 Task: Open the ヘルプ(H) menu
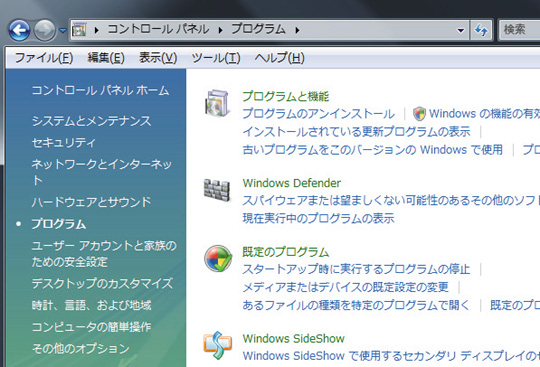tap(279, 57)
